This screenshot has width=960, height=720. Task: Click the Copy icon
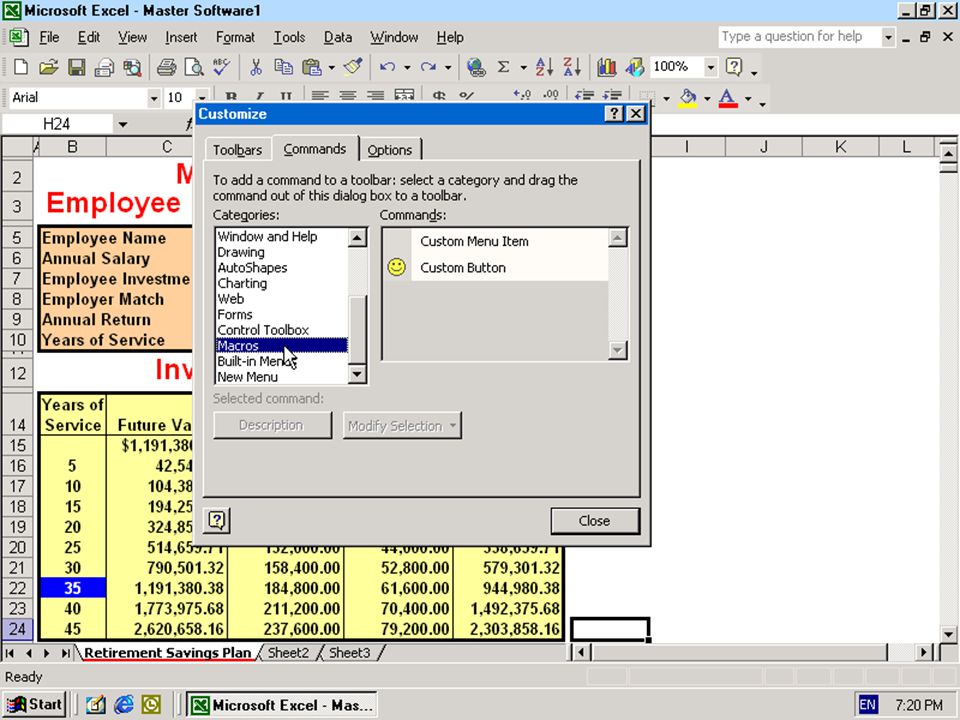point(283,67)
